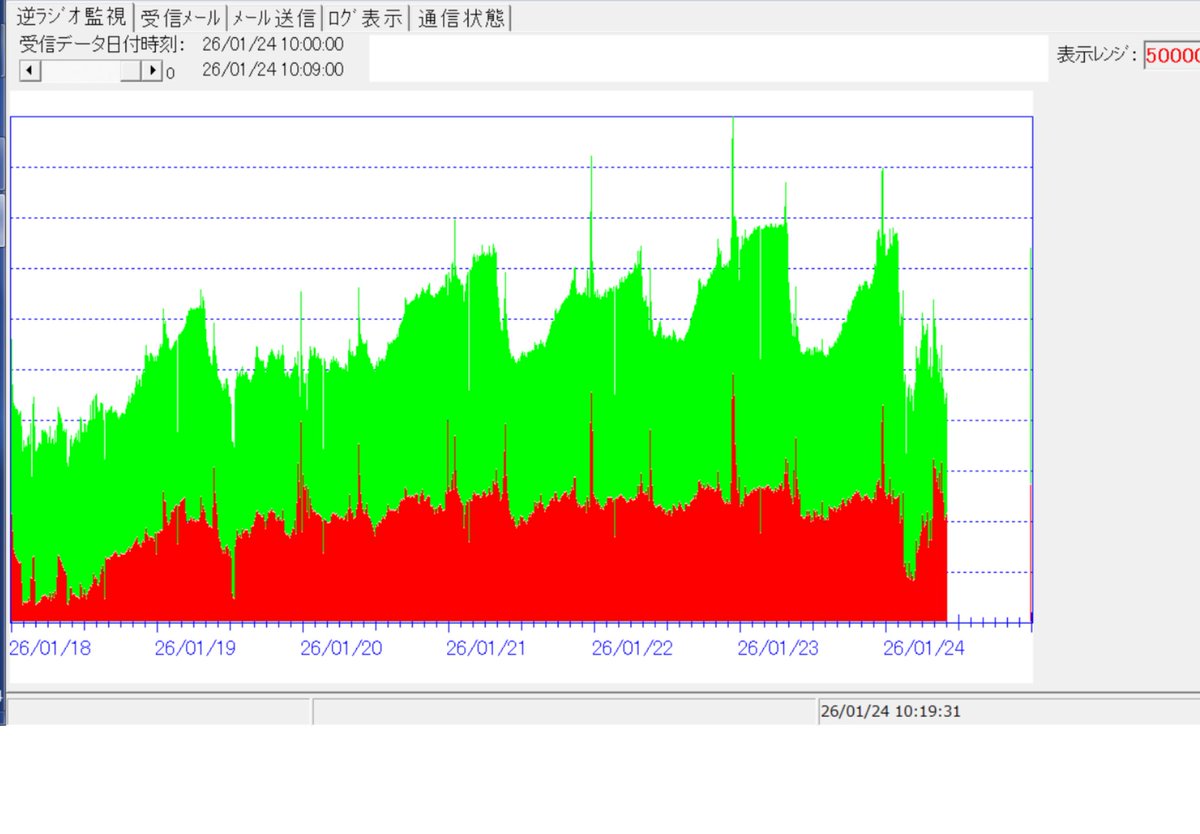This screenshot has width=1200, height=834.
Task: Click the scrollbar right arrow button
Action: pos(152,70)
